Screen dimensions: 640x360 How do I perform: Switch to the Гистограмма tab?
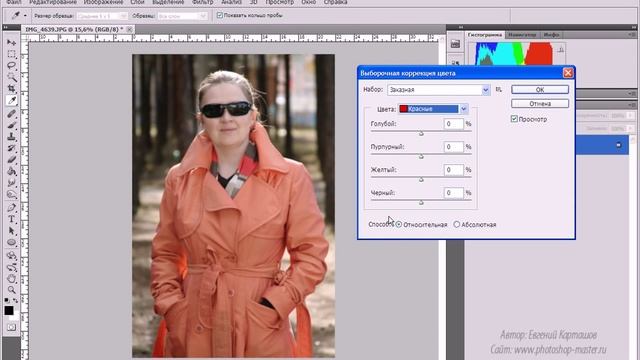click(x=485, y=35)
